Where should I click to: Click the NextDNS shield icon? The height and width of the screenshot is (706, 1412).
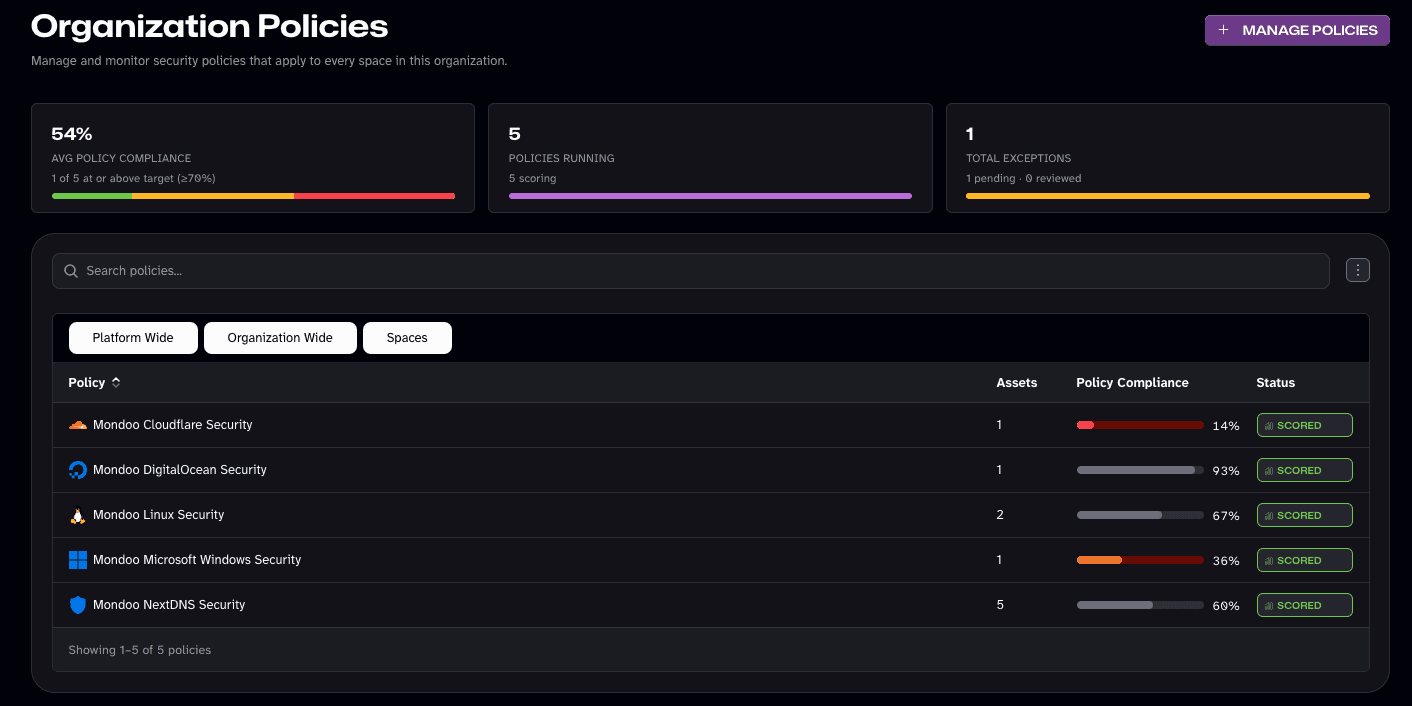[x=78, y=605]
